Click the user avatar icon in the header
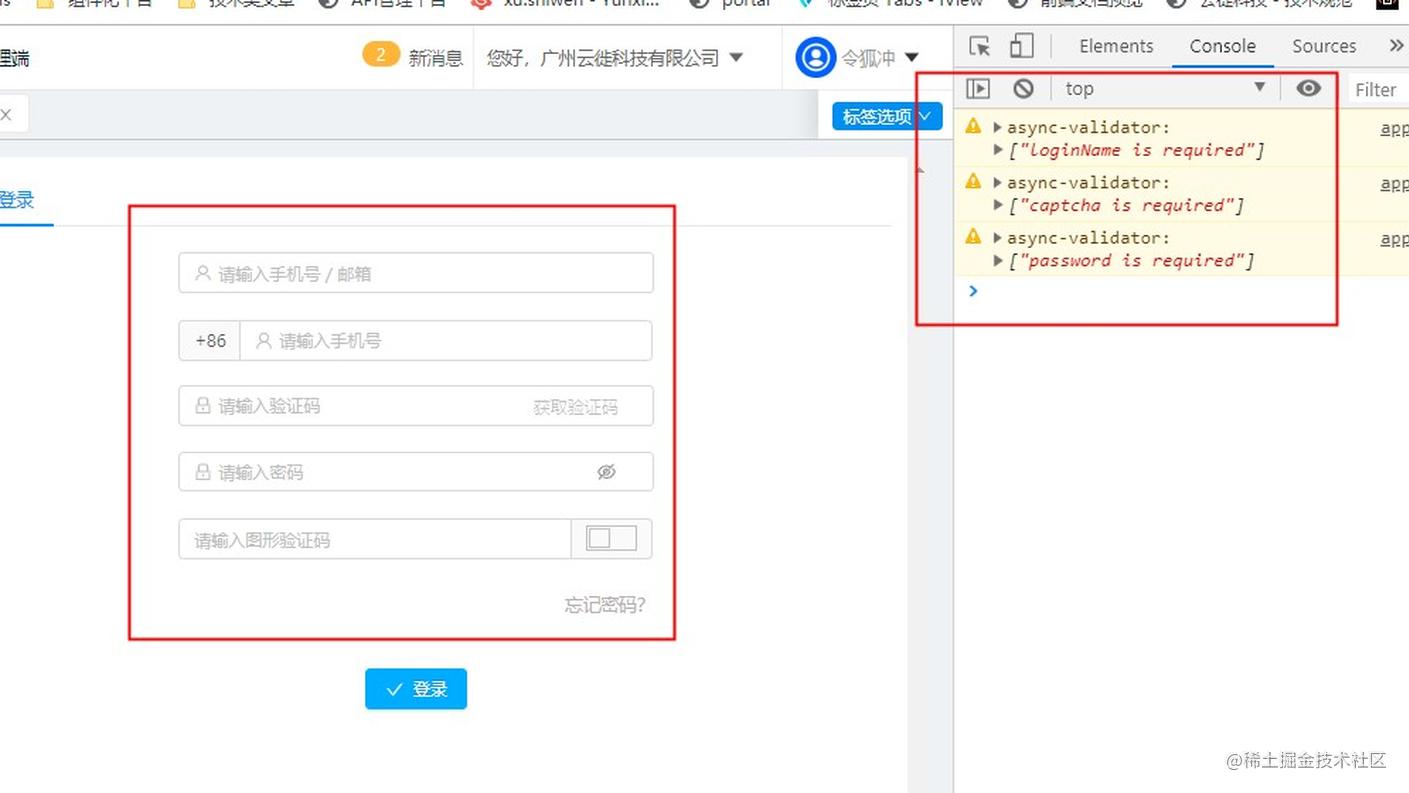This screenshot has height=793, width=1409. coord(815,57)
